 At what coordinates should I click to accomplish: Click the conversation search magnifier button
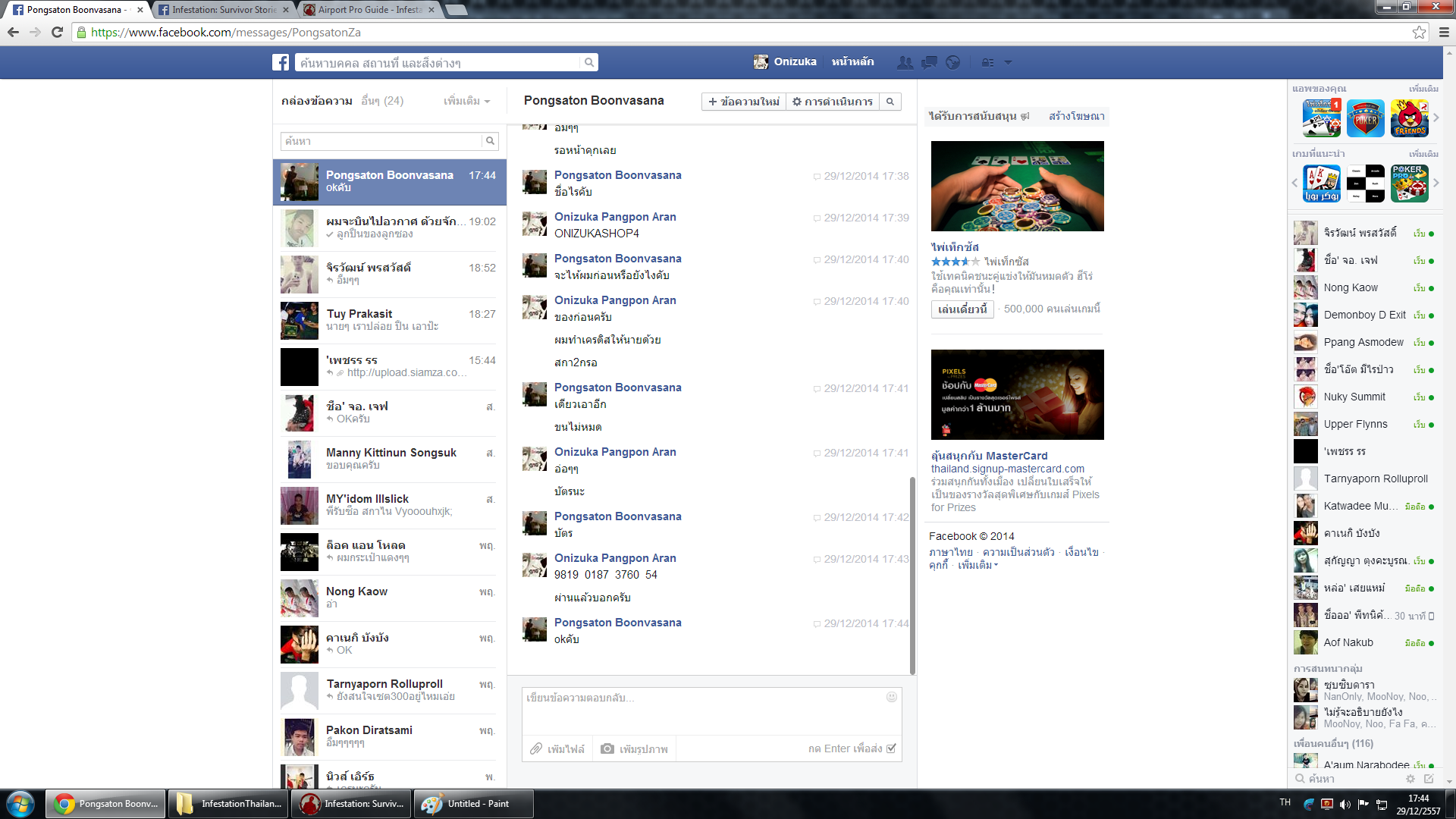[x=890, y=102]
